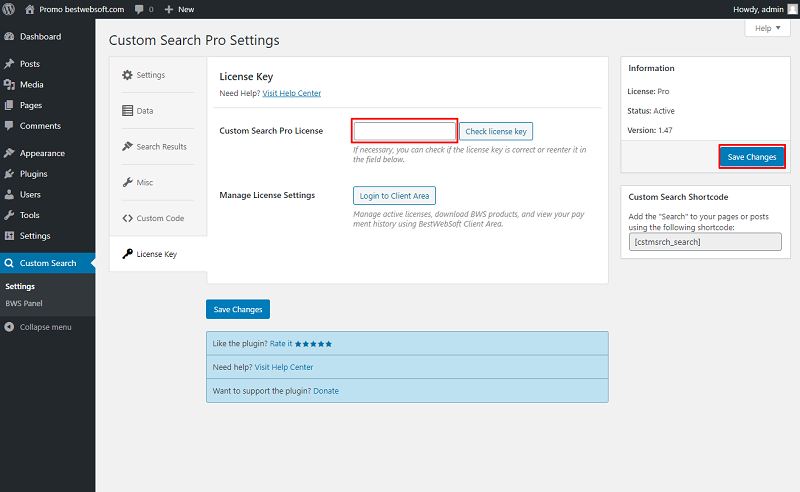Click the WordPress logo icon
800x492 pixels.
pyautogui.click(x=9, y=9)
